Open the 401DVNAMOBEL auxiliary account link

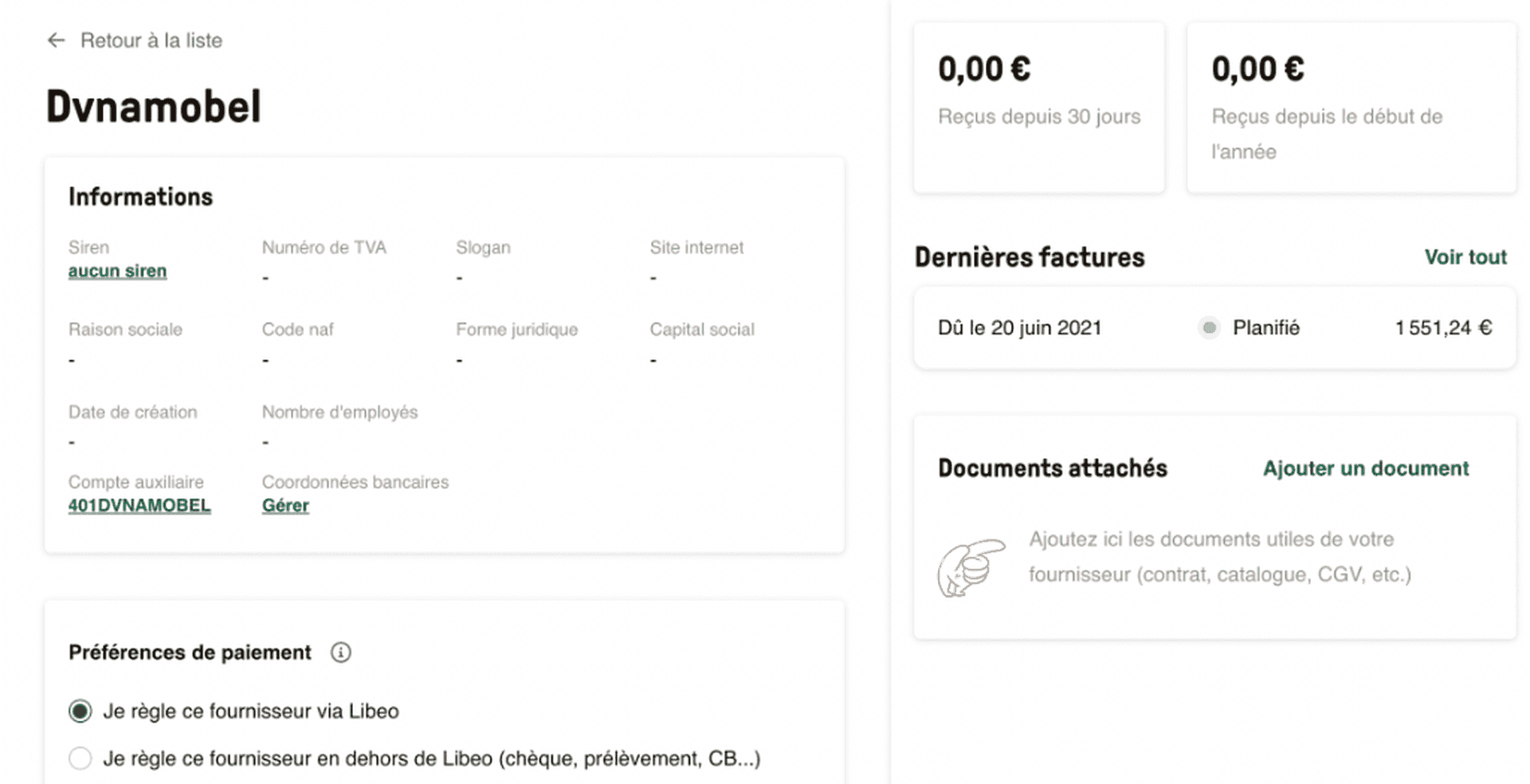click(139, 505)
